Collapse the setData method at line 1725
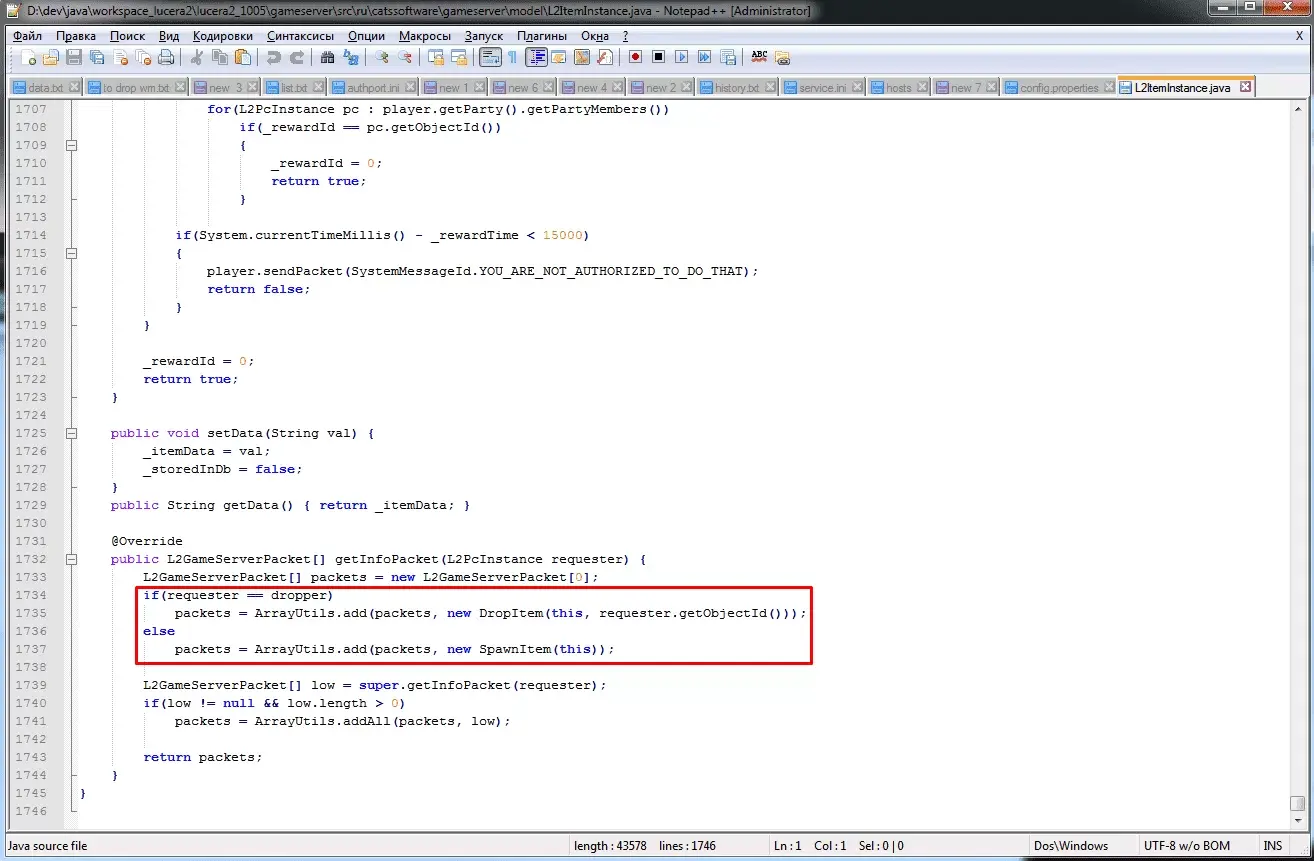Image resolution: width=1314 pixels, height=861 pixels. (x=71, y=433)
